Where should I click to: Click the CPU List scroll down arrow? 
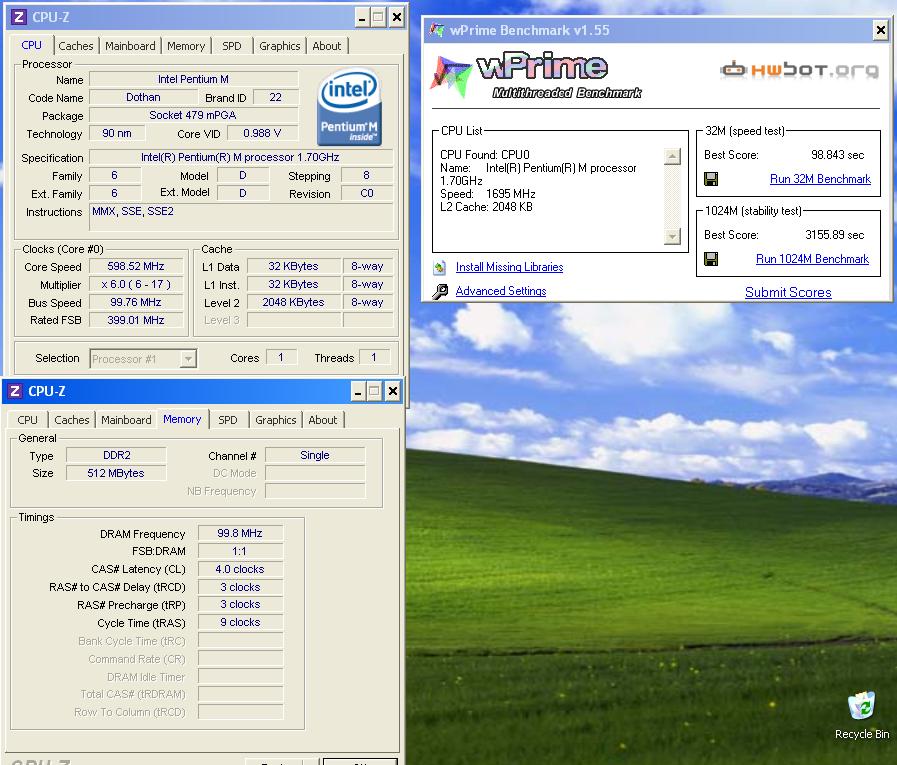pyautogui.click(x=673, y=236)
